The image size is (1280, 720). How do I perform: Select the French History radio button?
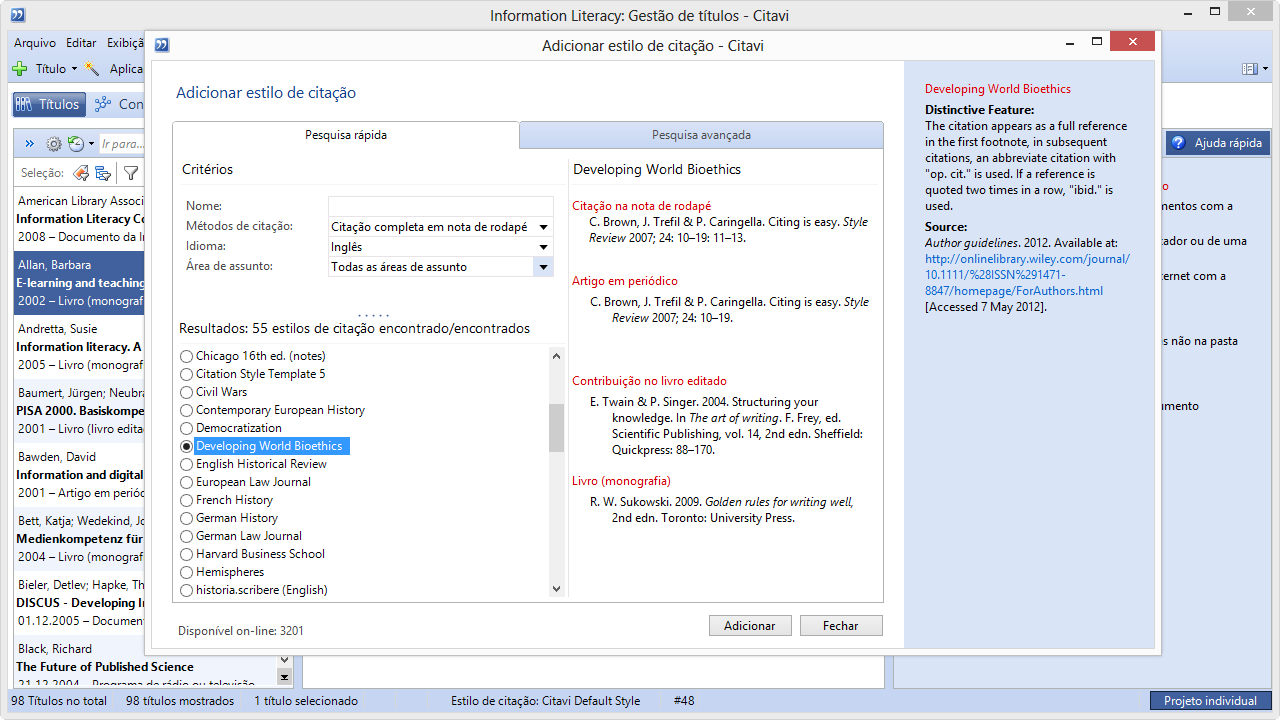pos(186,500)
